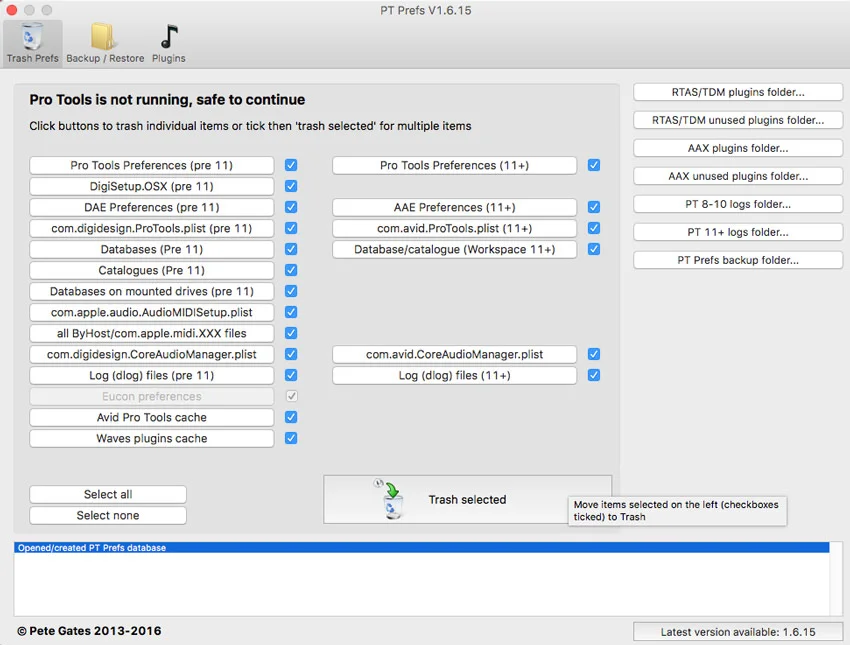Toggle com.digidesign.ProTools.plist checkbox

(291, 228)
